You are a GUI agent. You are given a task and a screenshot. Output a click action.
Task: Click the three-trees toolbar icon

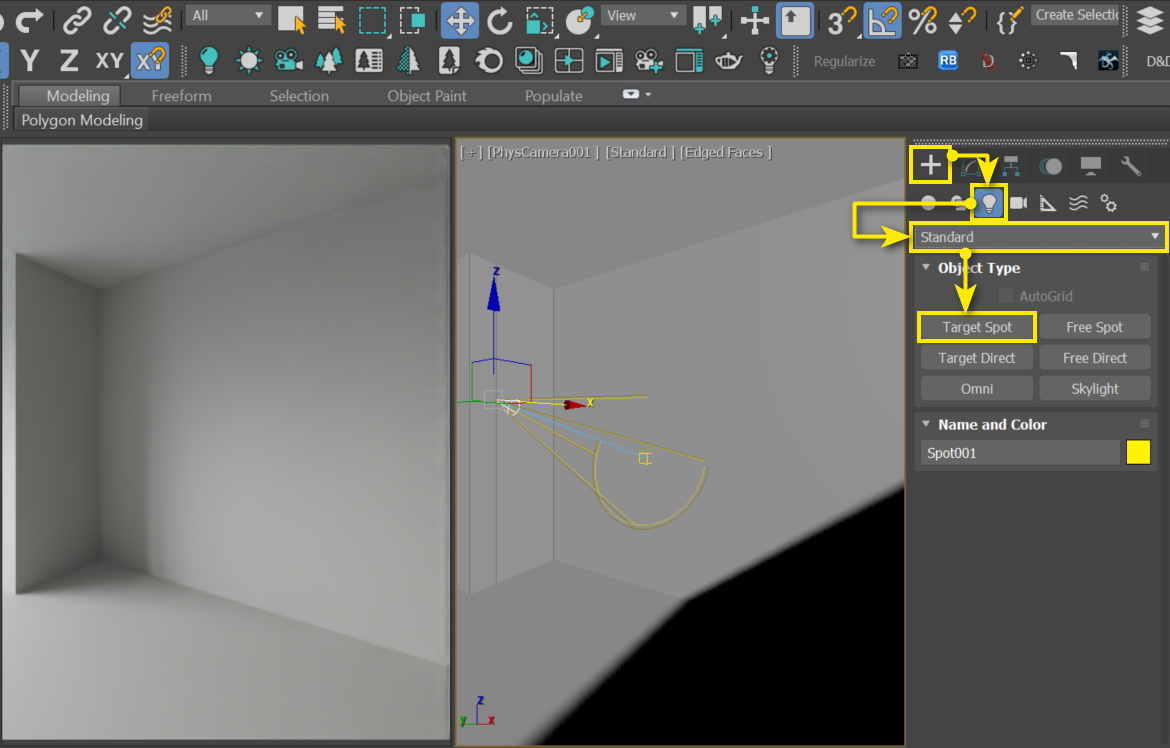click(328, 60)
